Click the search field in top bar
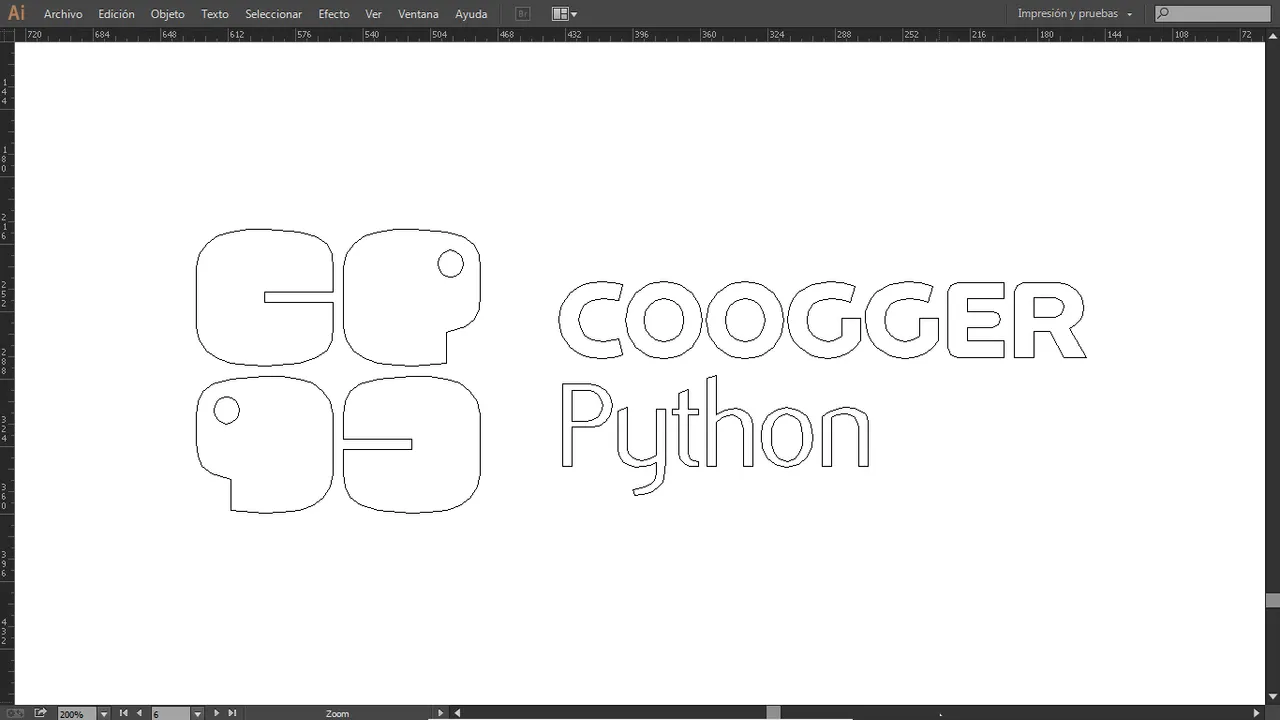This screenshot has height=720, width=1280. pos(1214,14)
